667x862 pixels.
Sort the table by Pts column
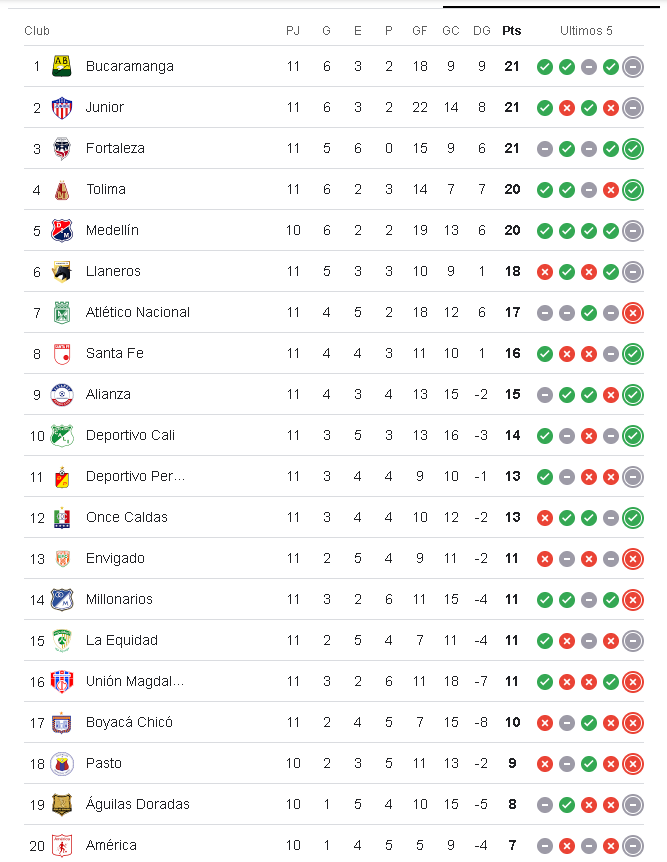[512, 31]
